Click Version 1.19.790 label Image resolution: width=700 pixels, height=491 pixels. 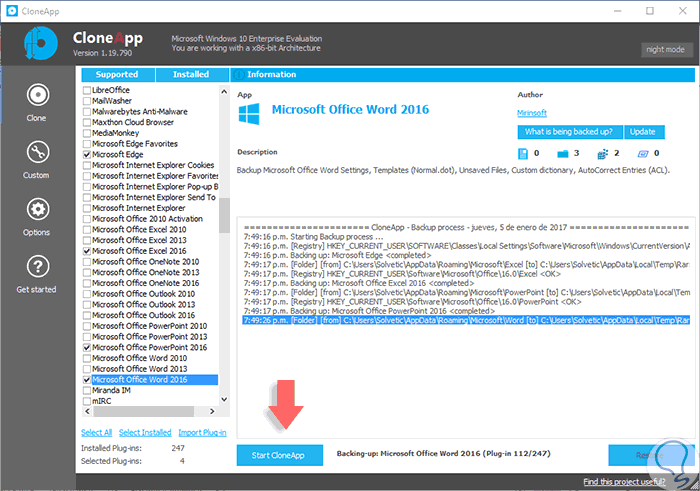click(103, 53)
